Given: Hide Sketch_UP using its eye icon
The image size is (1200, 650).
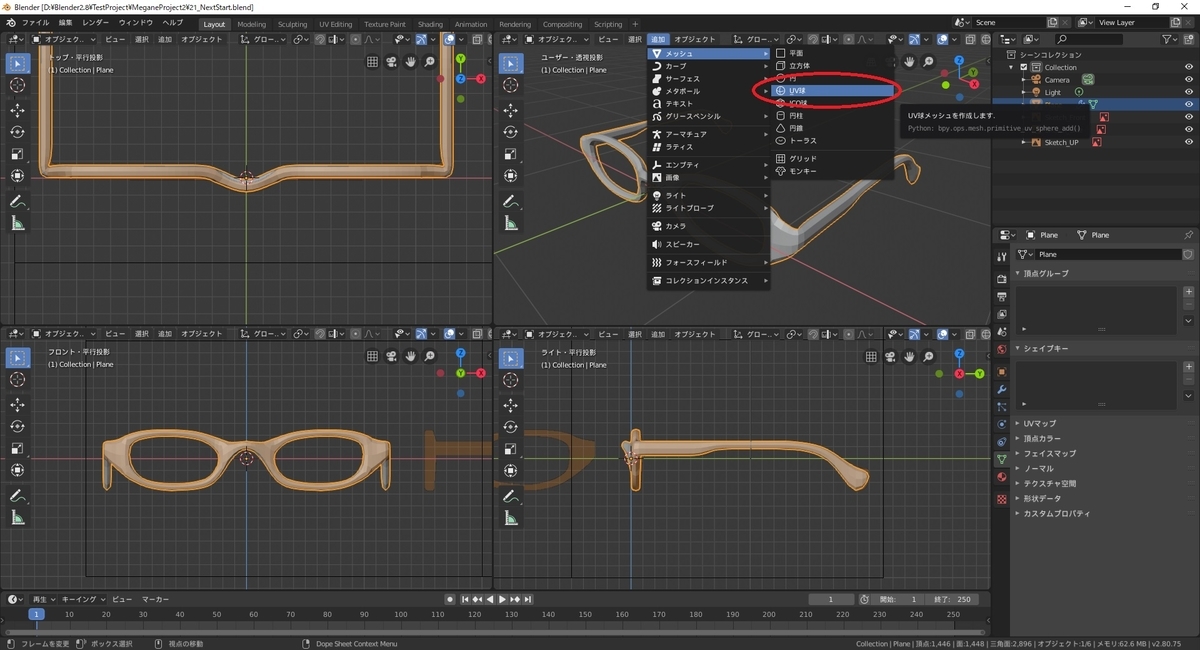Looking at the screenshot, I should [1189, 142].
